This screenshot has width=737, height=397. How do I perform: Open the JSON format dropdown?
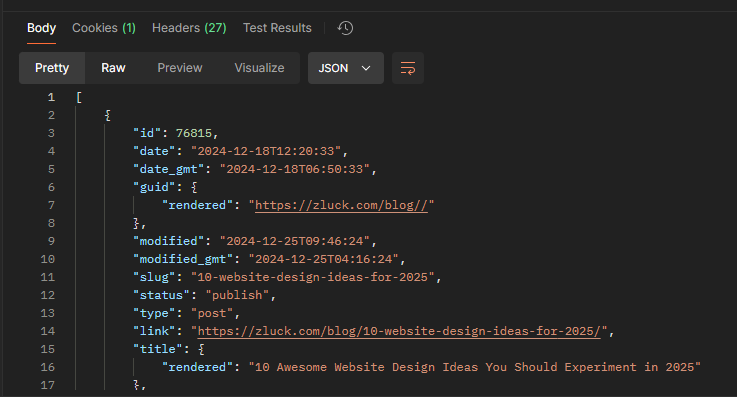pos(345,68)
